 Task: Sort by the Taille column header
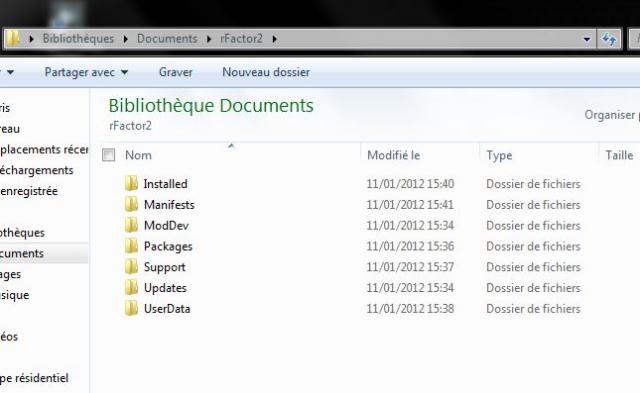(x=619, y=155)
